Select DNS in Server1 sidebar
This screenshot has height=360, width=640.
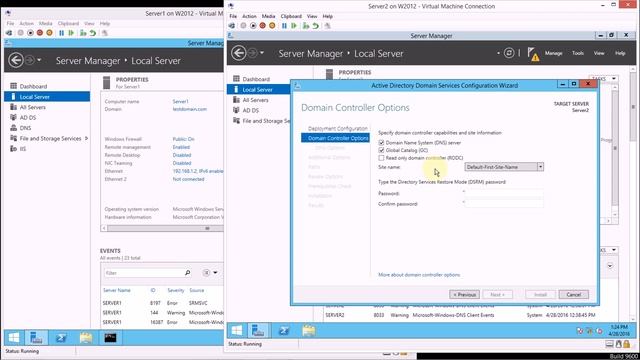[25, 128]
